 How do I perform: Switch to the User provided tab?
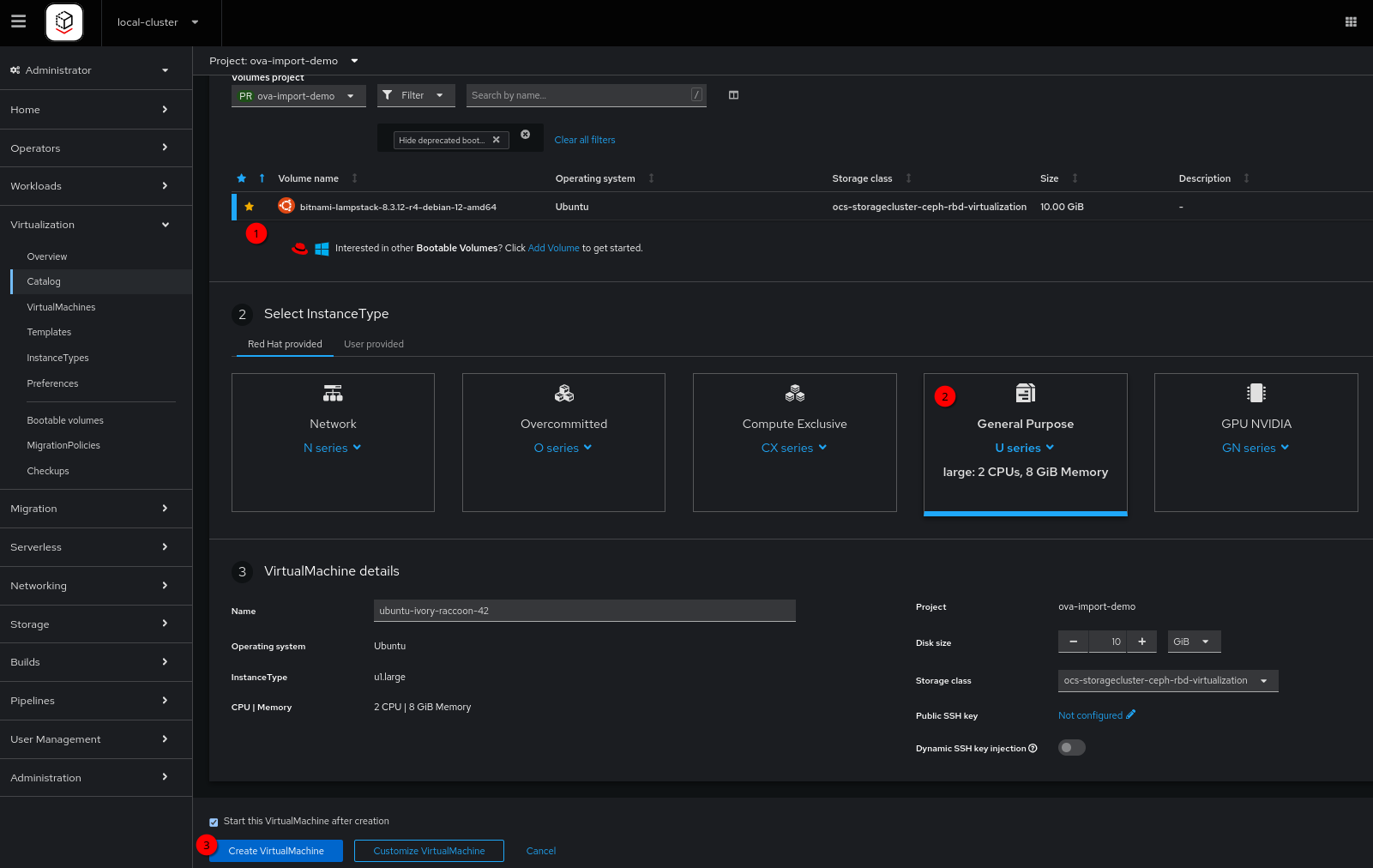374,344
